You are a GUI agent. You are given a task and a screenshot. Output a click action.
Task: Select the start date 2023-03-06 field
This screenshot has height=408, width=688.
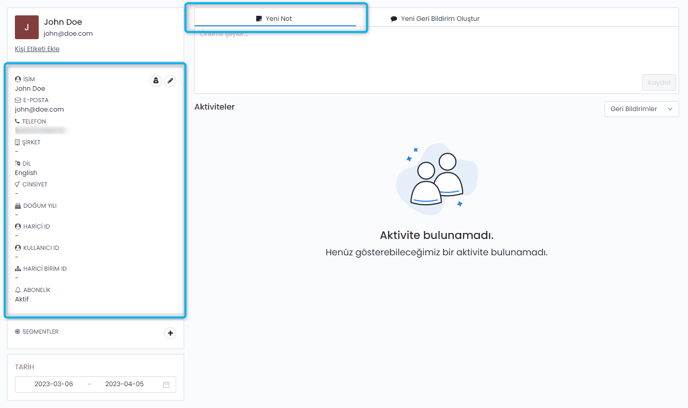tap(54, 384)
